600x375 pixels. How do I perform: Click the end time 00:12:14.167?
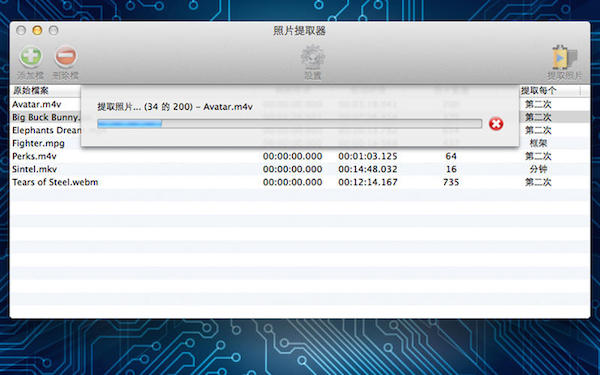(368, 182)
